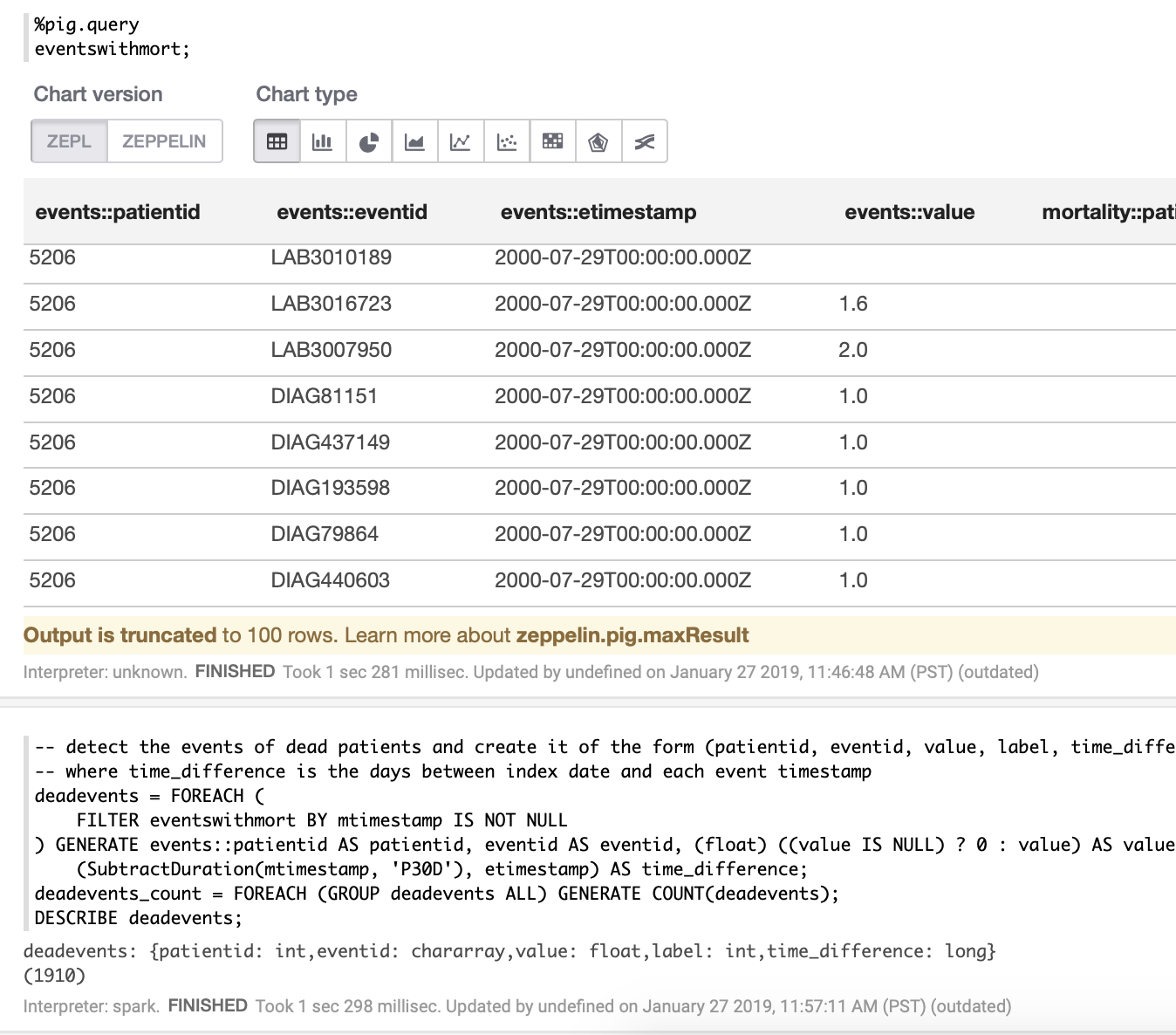Choose the crossing-lines chart type icon
1176x1035 pixels.
[645, 141]
